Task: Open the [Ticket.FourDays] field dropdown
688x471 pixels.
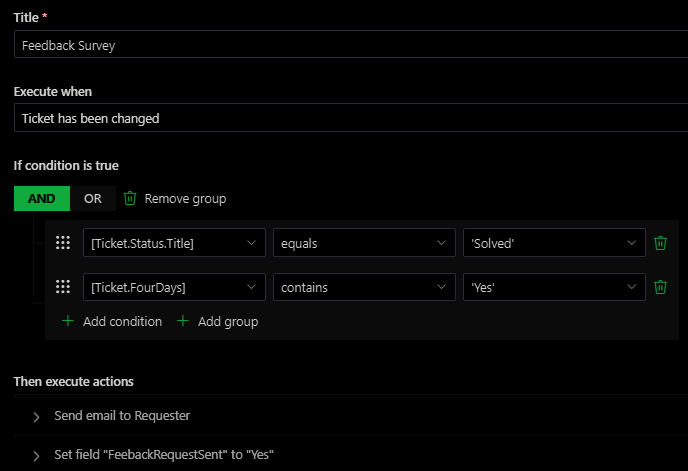Action: (174, 287)
